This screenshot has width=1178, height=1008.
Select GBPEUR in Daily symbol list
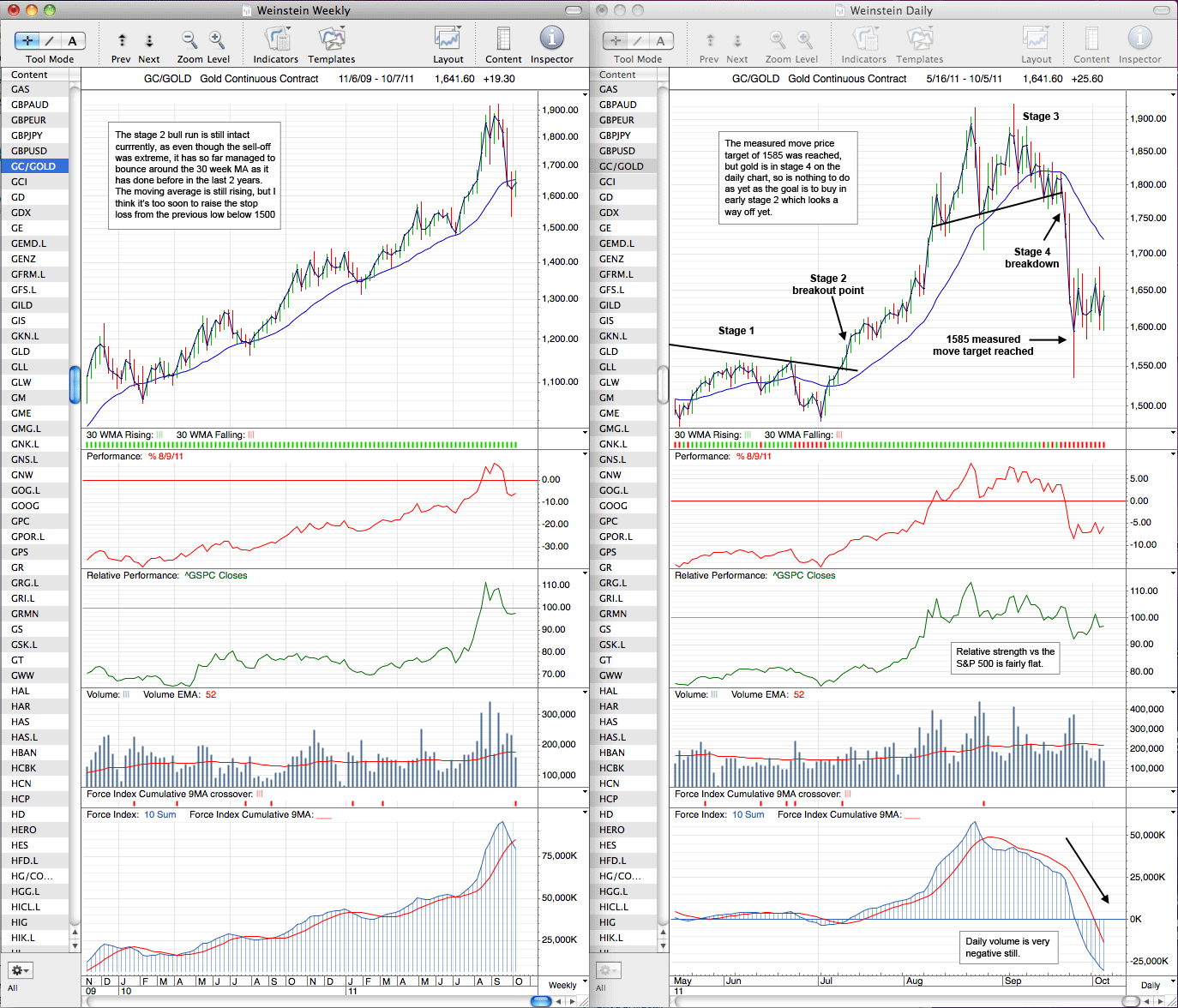[x=622, y=120]
